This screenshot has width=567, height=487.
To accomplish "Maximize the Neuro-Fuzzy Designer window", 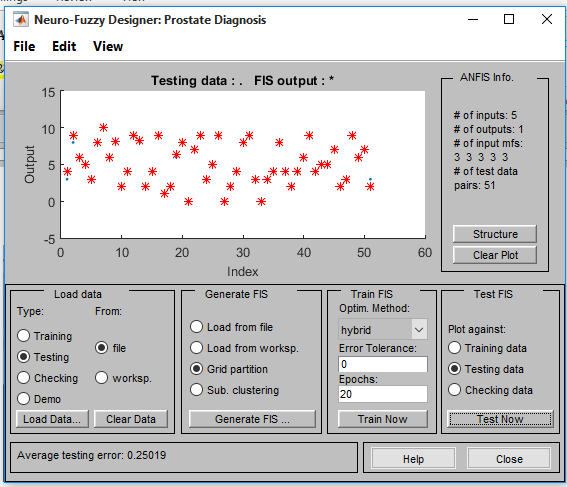I will tap(509, 19).
